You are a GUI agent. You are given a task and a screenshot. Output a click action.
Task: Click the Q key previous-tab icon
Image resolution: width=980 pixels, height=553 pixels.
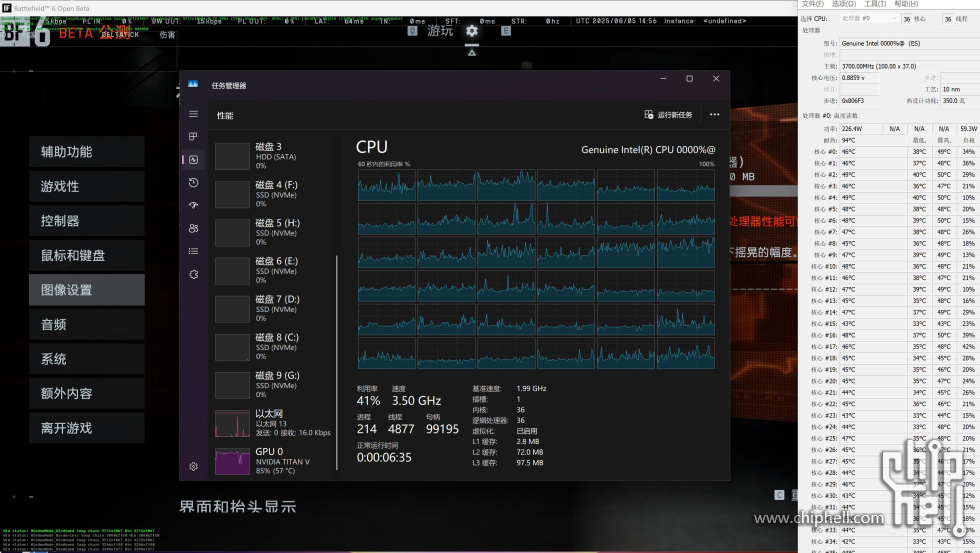pyautogui.click(x=412, y=31)
